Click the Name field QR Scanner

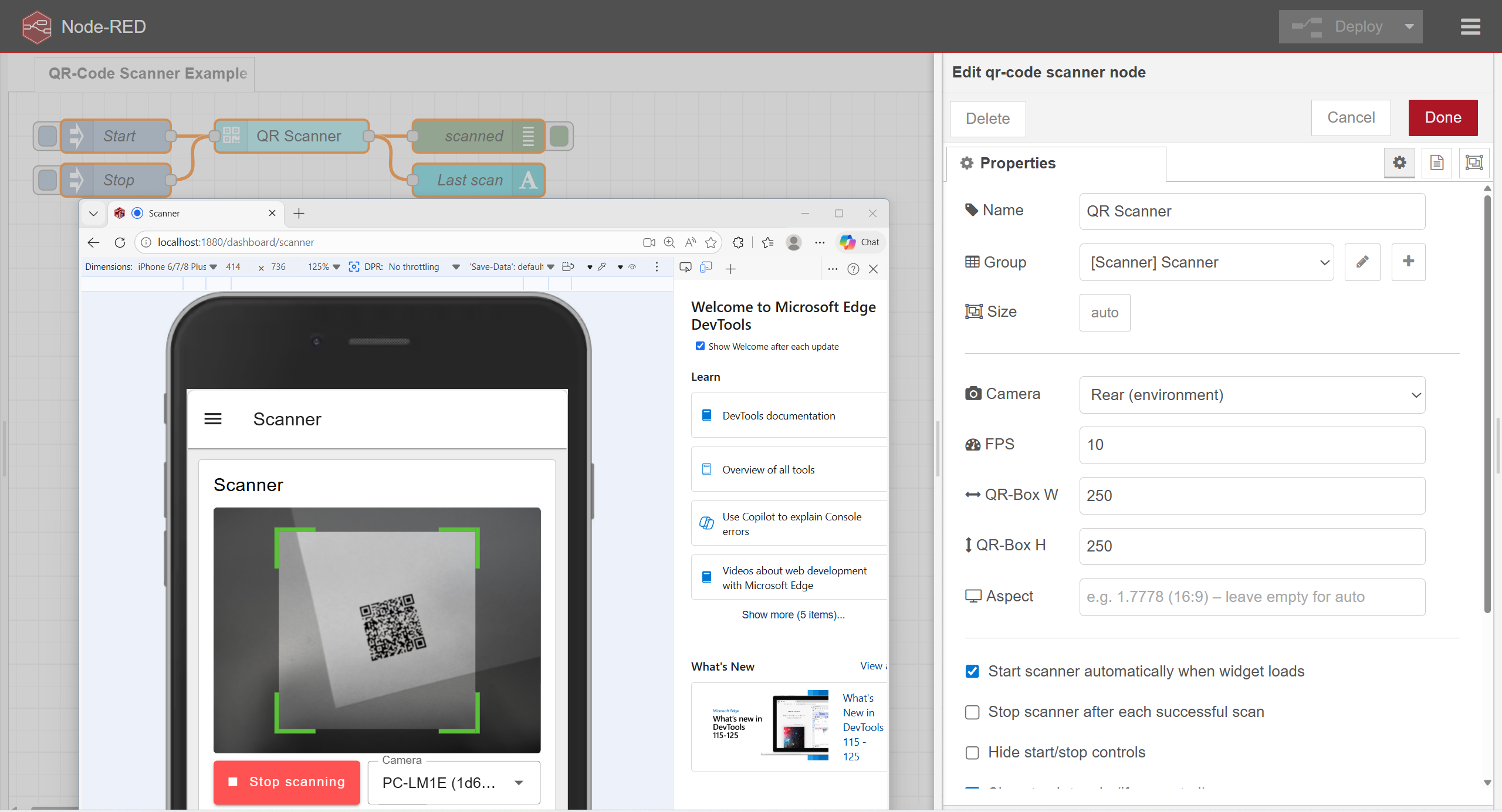1252,211
